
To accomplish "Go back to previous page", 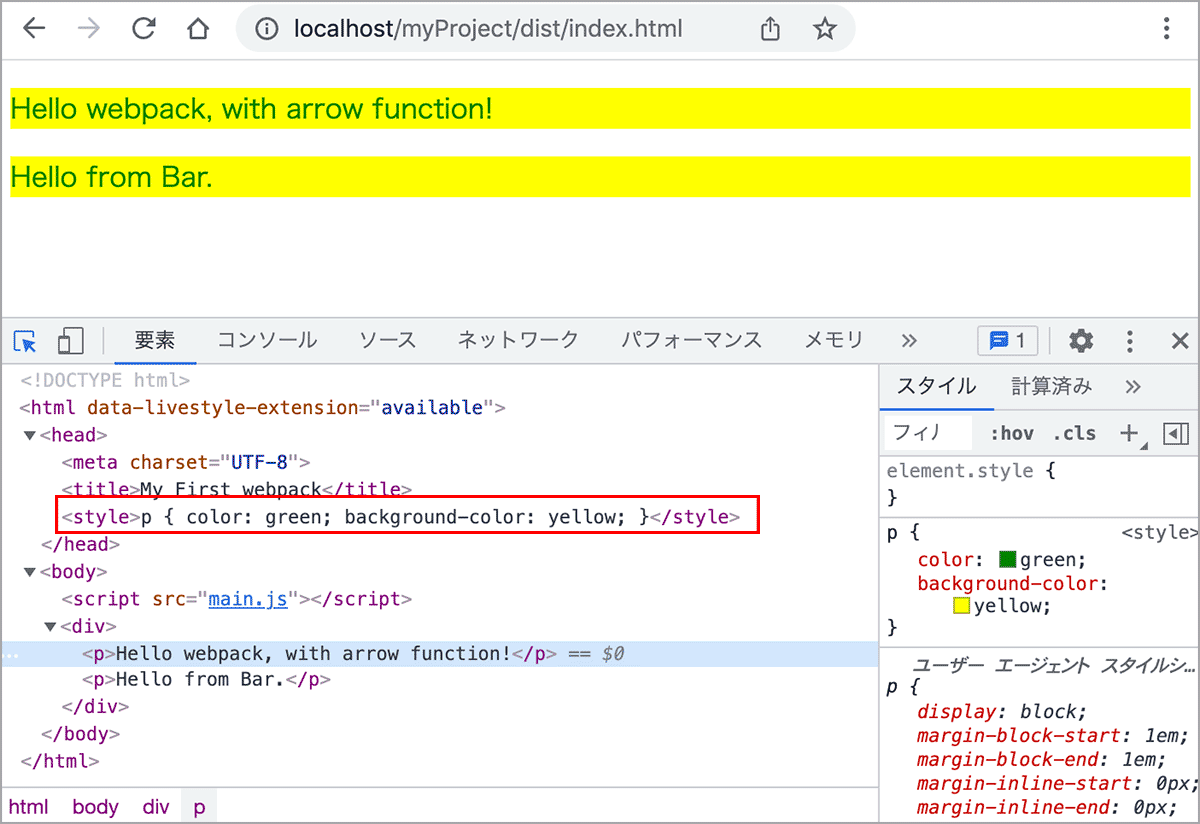I will click(x=35, y=28).
